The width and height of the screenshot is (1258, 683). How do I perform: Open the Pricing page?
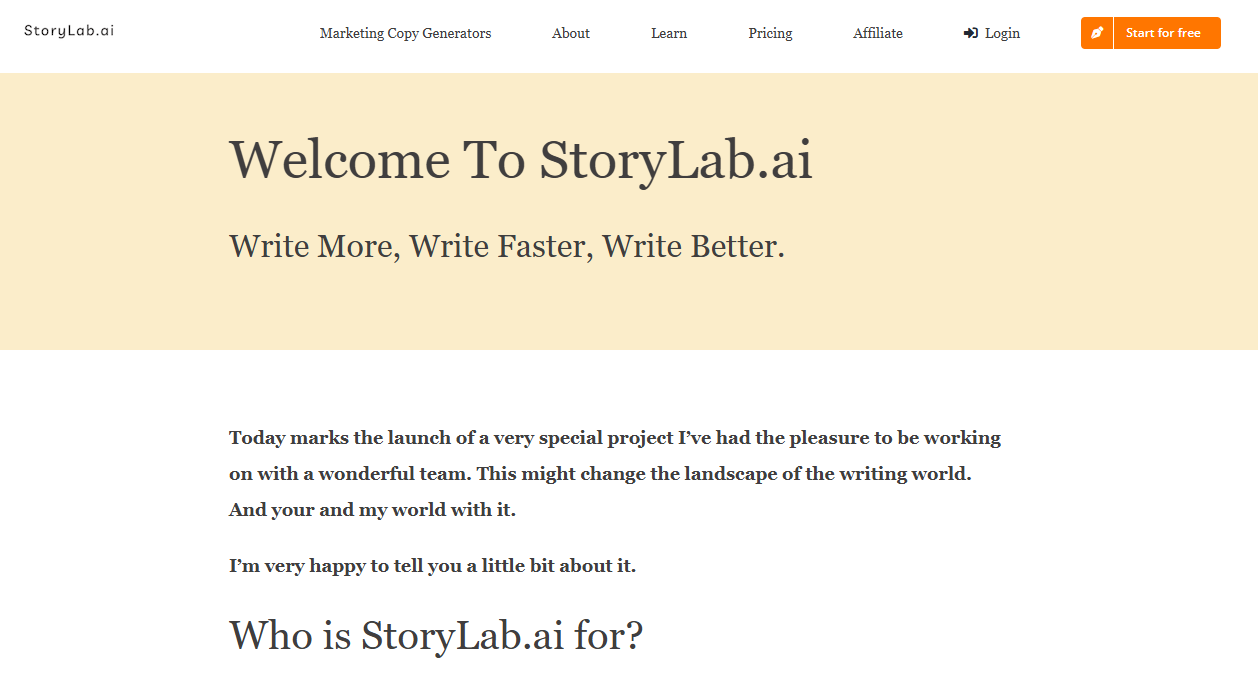tap(770, 33)
